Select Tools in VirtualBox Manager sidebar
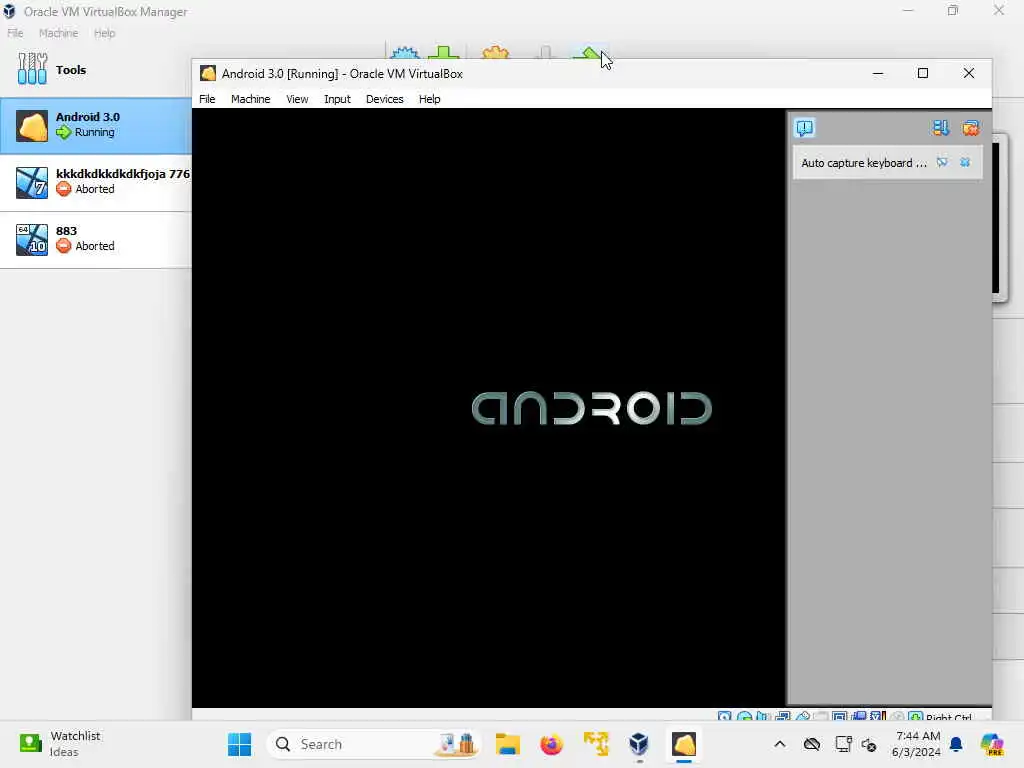This screenshot has width=1024, height=768. 95,70
